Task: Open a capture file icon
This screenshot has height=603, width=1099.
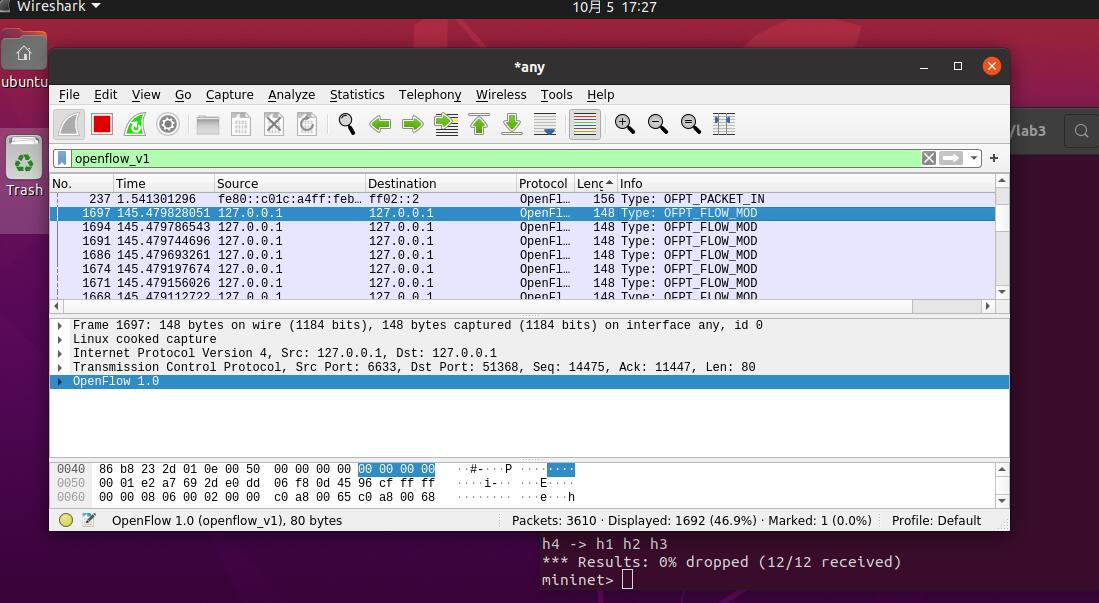Action: (207, 125)
